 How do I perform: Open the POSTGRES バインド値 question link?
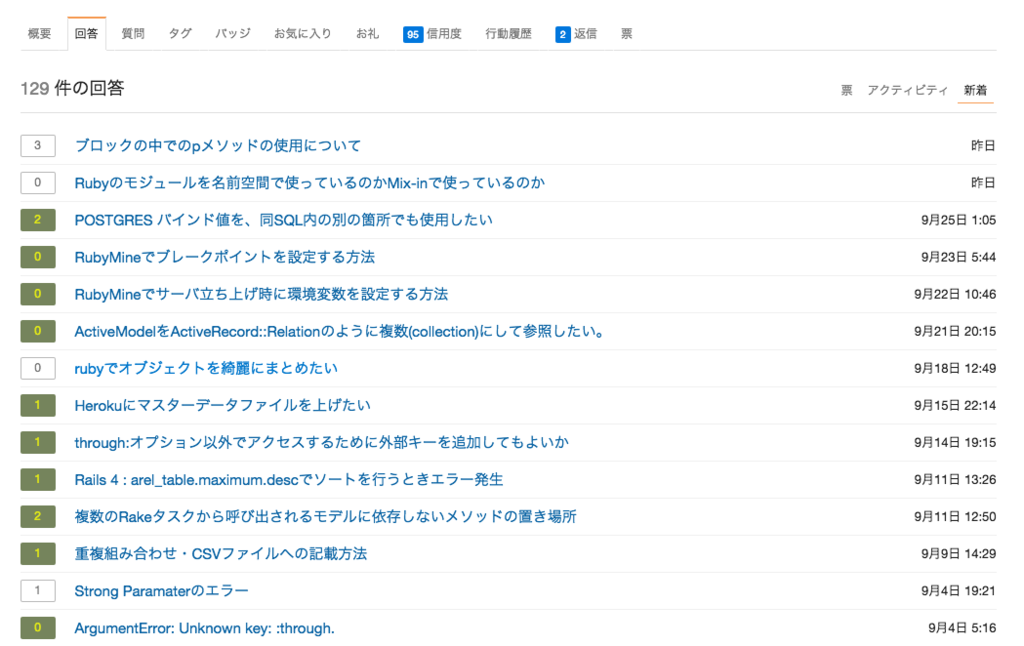pyautogui.click(x=282, y=220)
